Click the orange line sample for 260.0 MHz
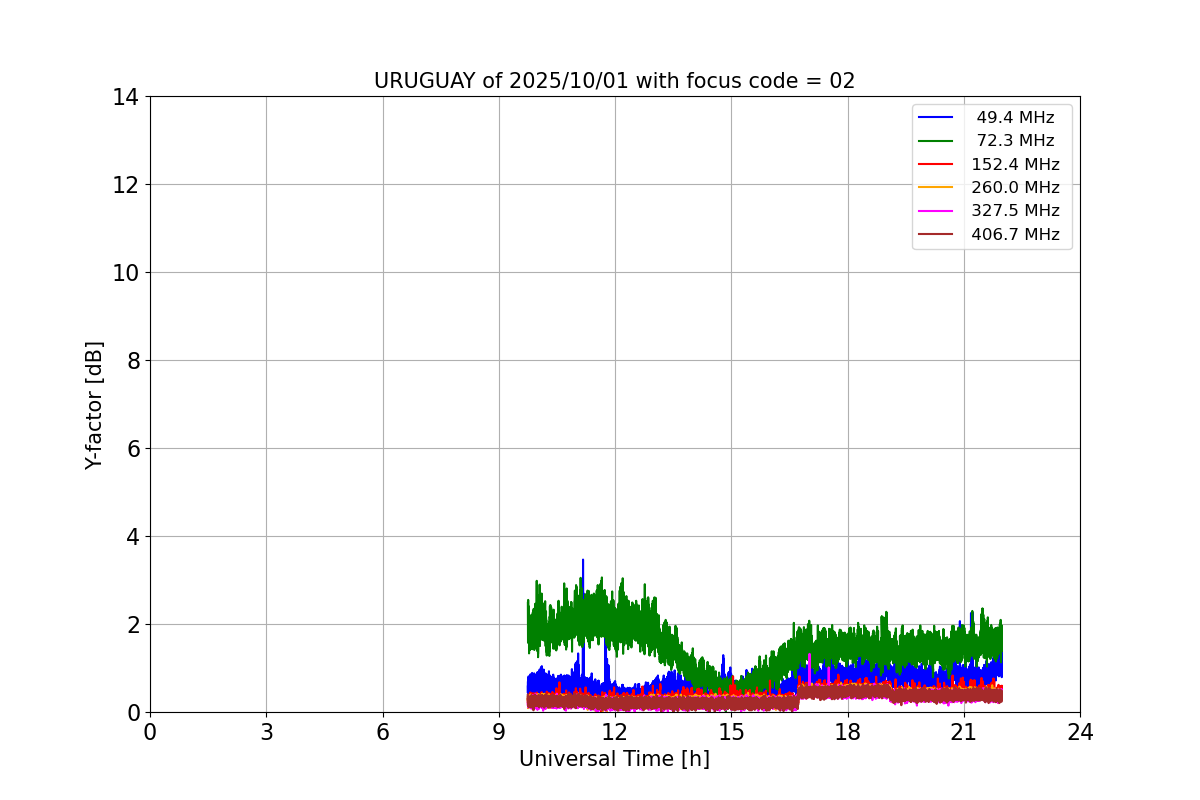Screen dimensions: 1200x800 point(936,188)
